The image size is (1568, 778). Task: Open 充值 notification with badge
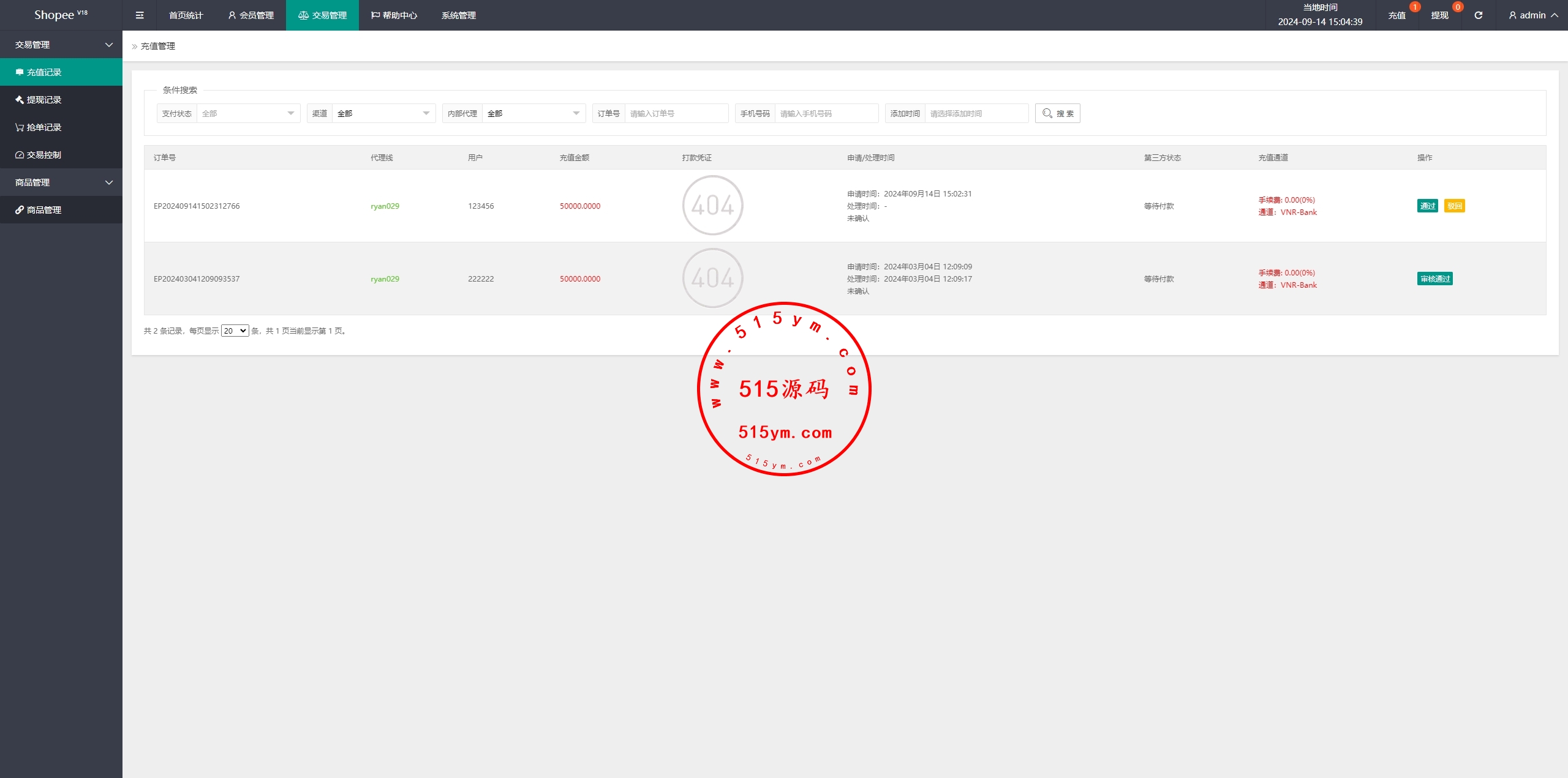(1396, 15)
